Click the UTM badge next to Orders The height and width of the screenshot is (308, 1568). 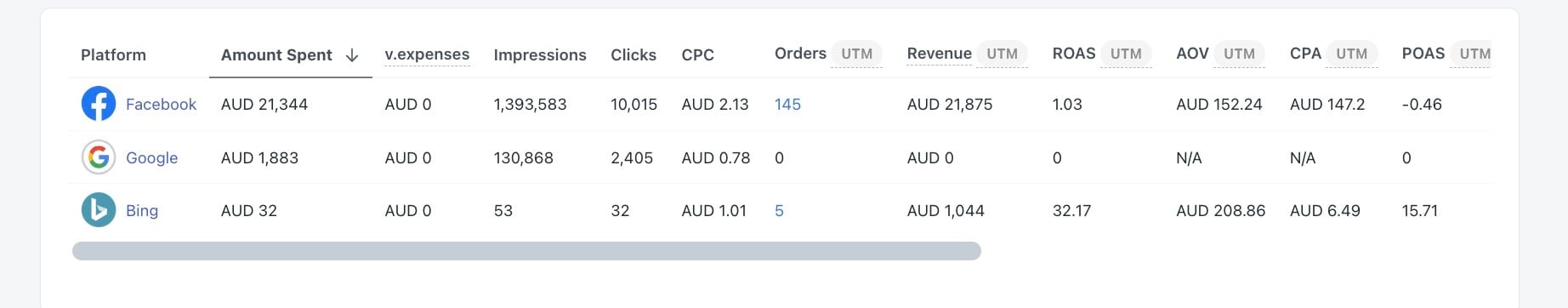(x=856, y=54)
